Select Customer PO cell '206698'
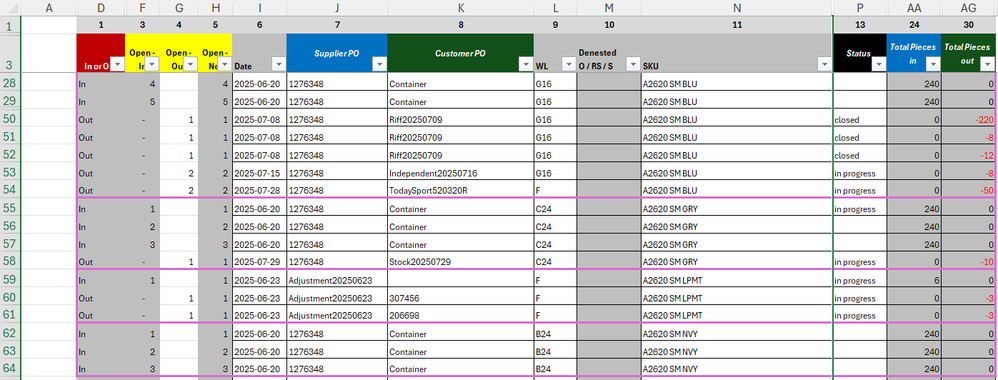 coord(460,316)
